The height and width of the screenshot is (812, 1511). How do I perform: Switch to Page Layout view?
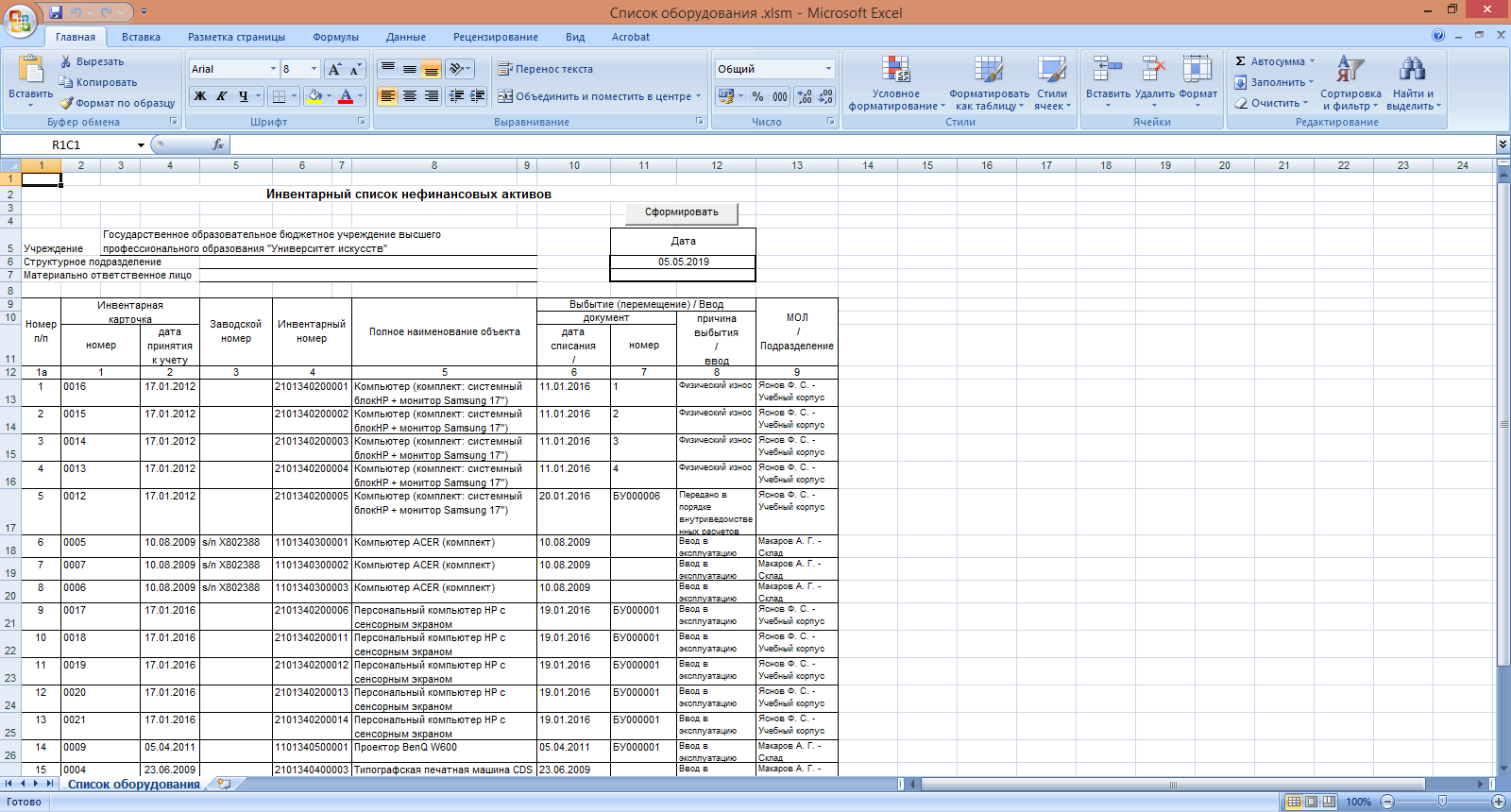[x=1311, y=802]
